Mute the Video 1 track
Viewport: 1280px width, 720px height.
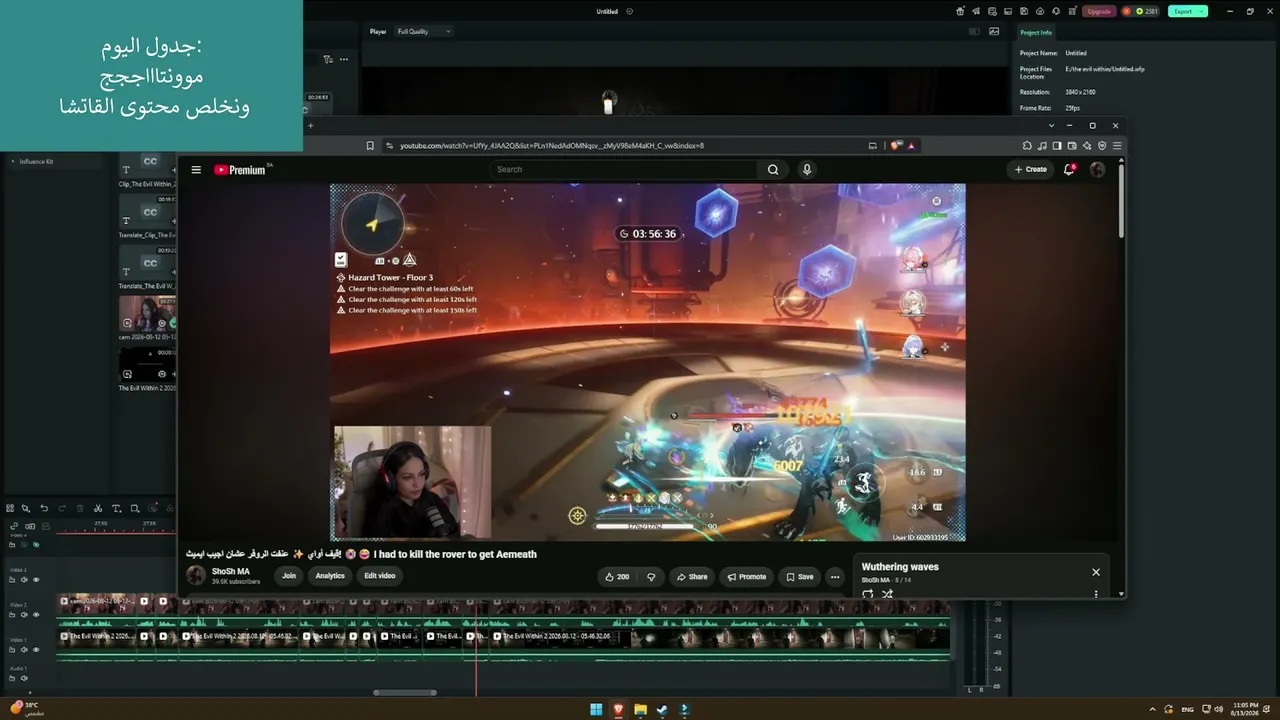pos(24,650)
